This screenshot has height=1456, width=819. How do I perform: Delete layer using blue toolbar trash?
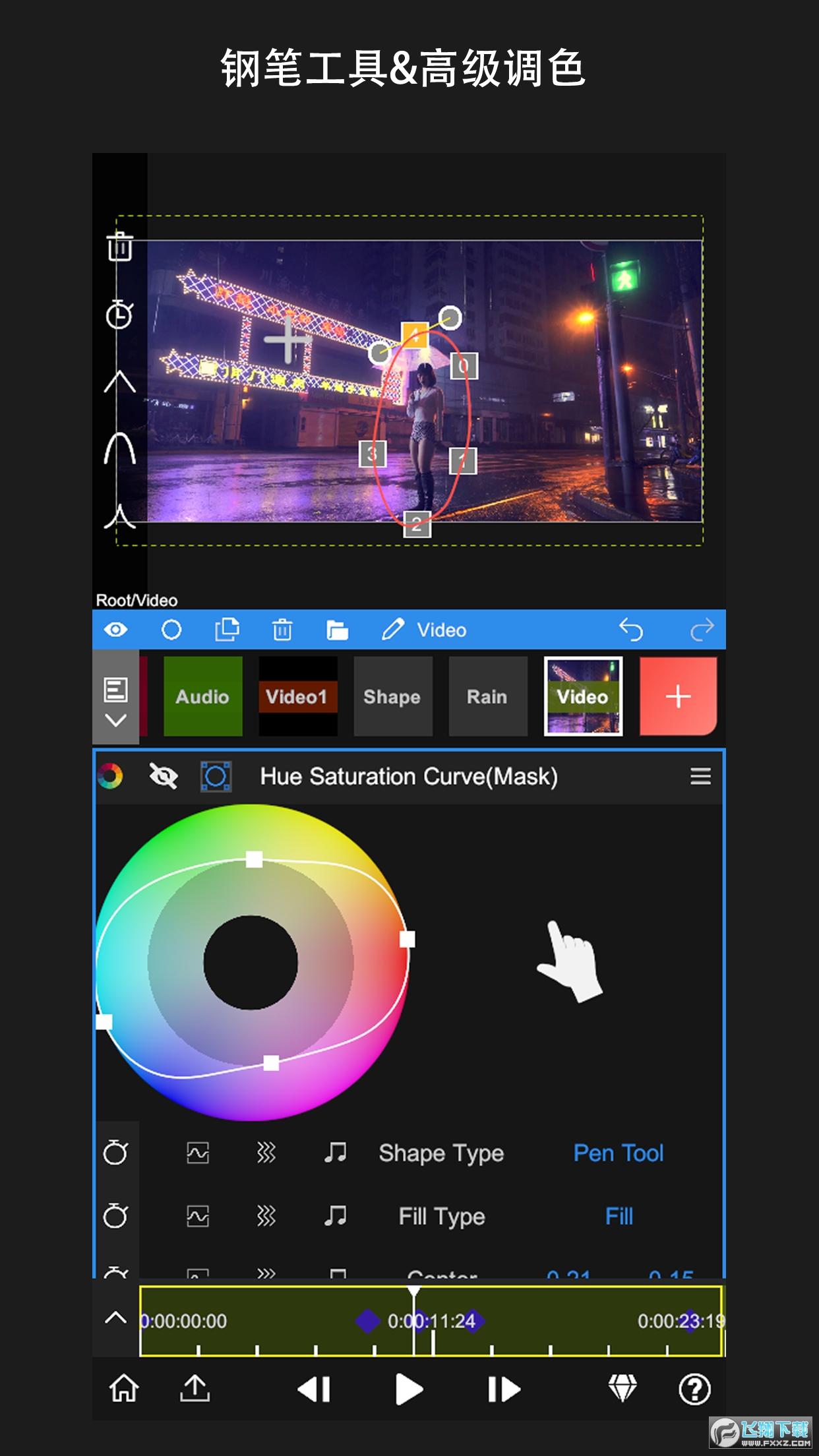pos(282,630)
